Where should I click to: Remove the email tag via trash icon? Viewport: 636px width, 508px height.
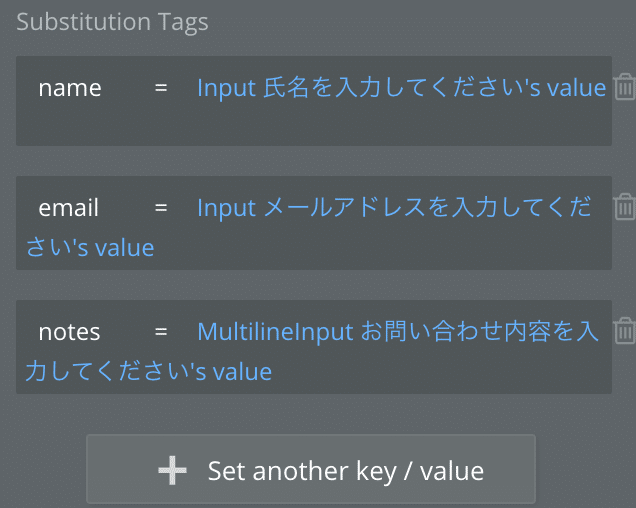[x=624, y=207]
